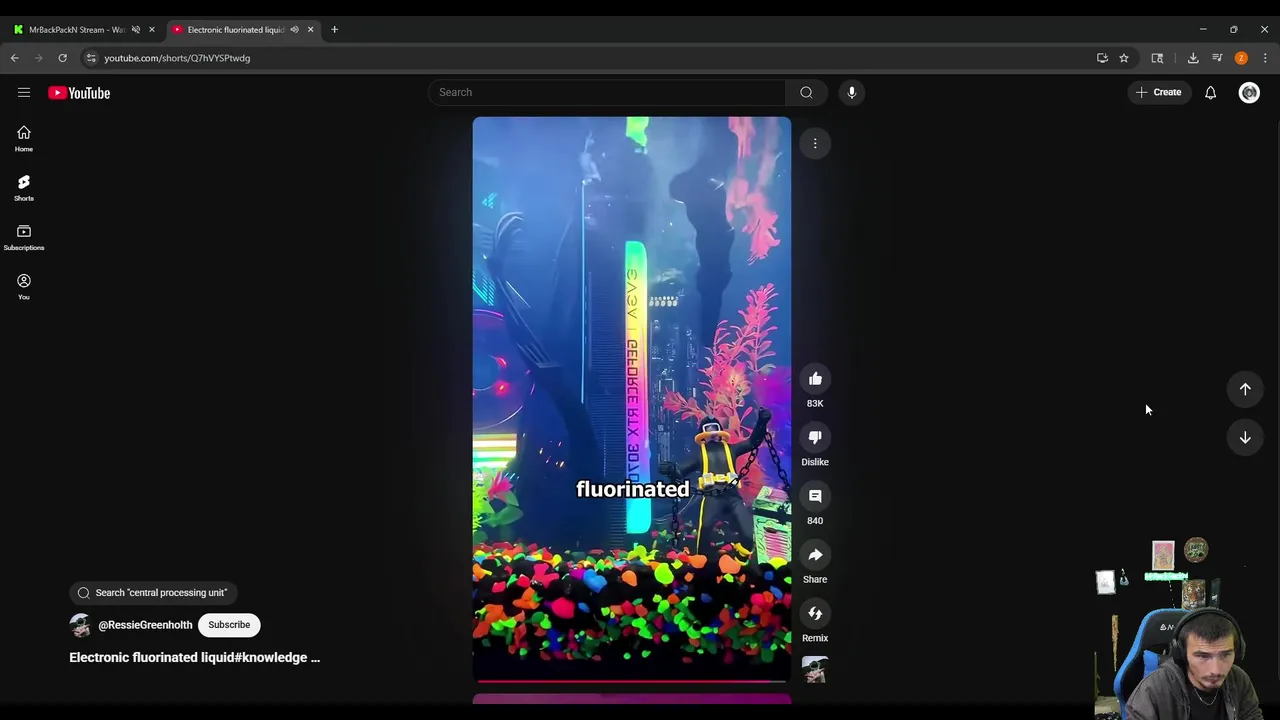Viewport: 1280px width, 720px height.
Task: Close the MrBackPackN Stream tab
Action: [152, 30]
